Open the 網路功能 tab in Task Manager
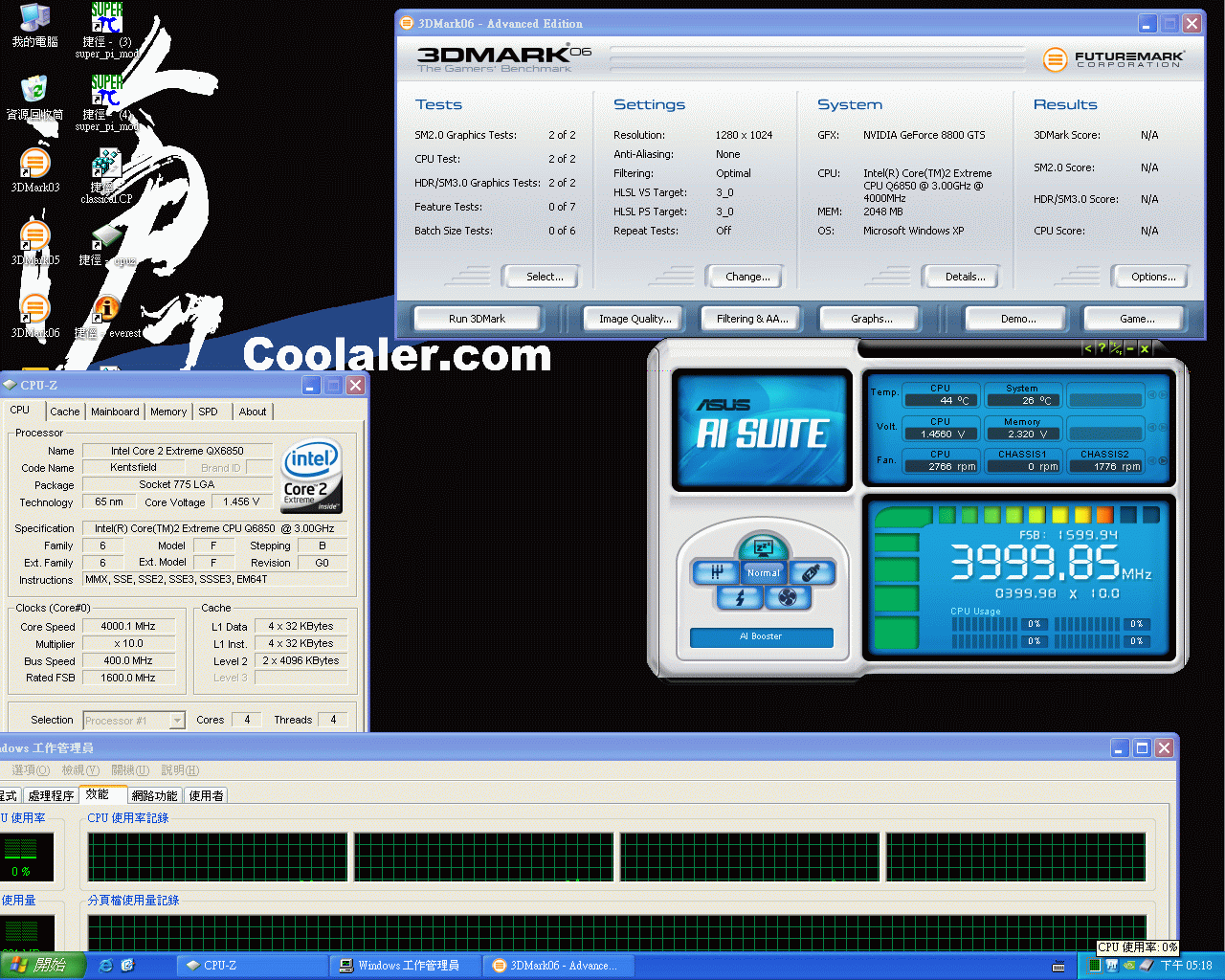 pyautogui.click(x=154, y=795)
